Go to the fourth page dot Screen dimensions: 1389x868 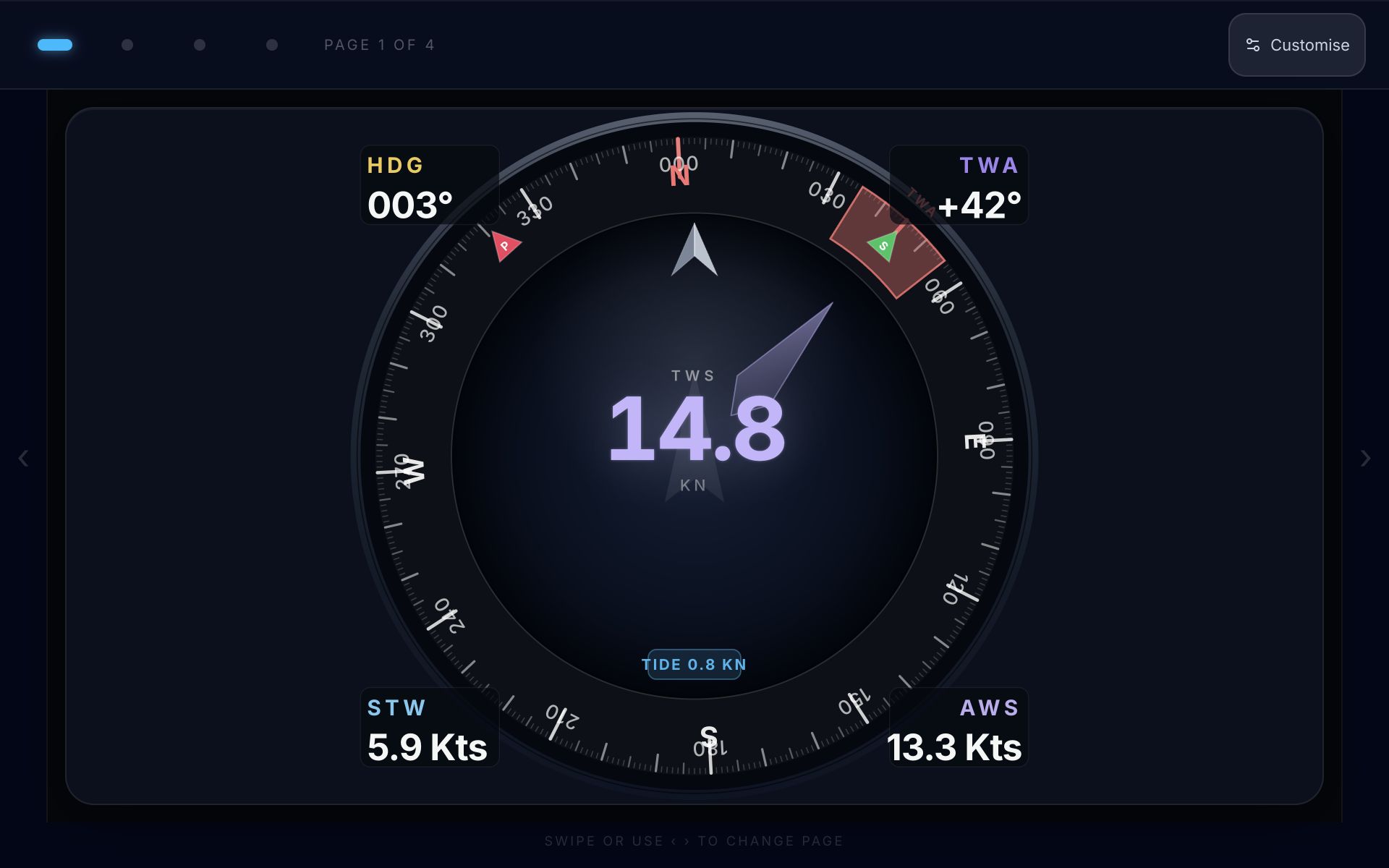click(272, 45)
